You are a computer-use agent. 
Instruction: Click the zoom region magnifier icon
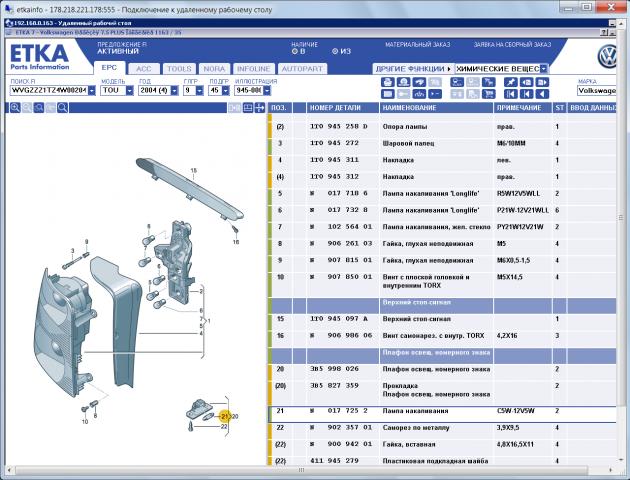39,108
